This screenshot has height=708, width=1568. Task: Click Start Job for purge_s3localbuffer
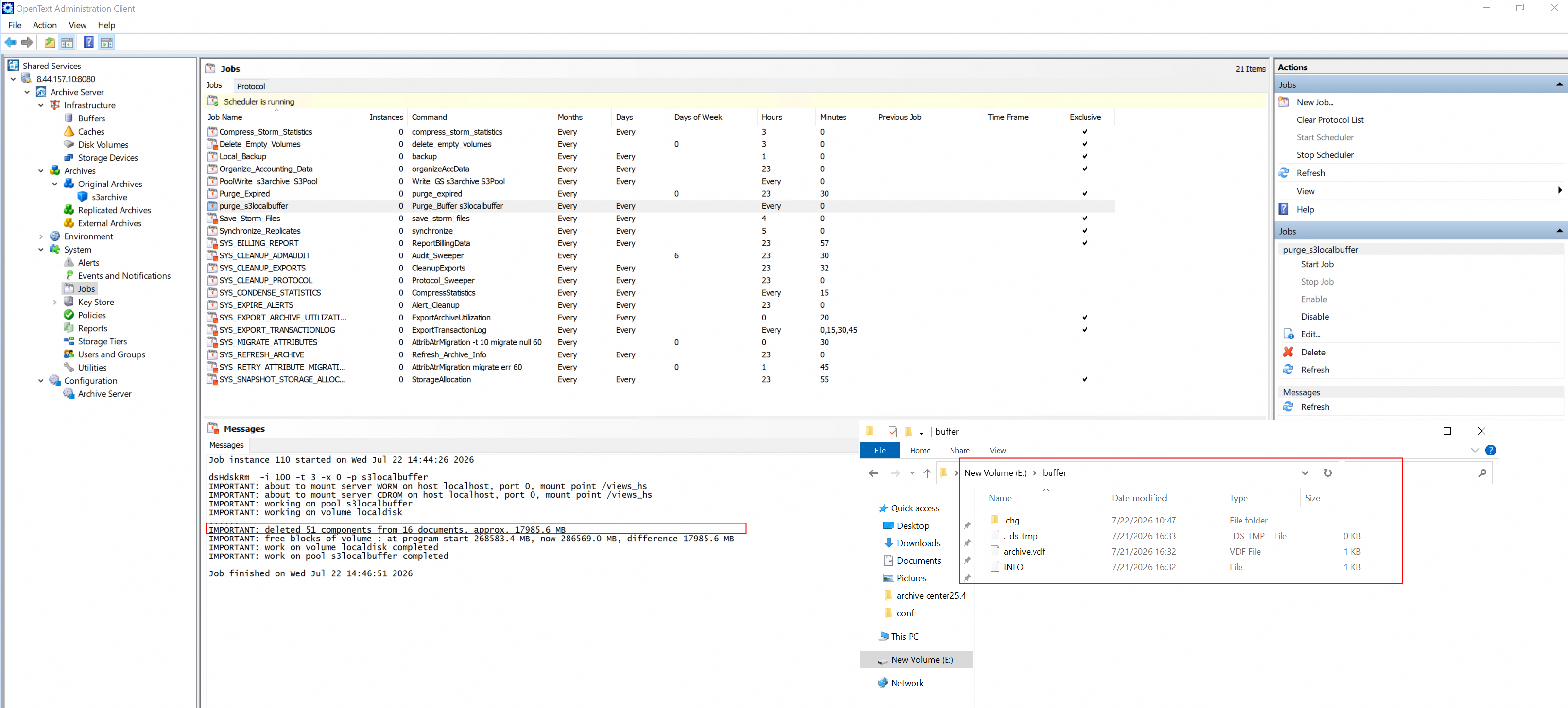point(1317,265)
